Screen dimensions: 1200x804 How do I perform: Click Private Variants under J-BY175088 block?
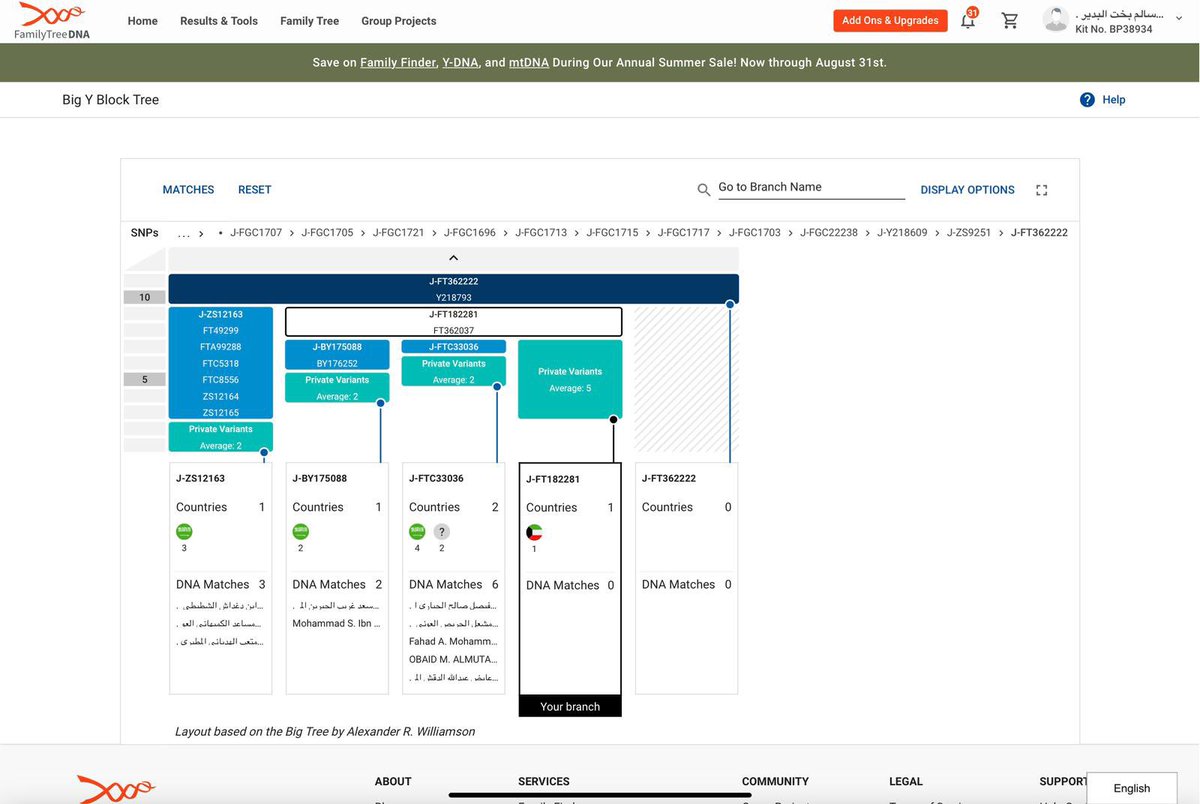[x=337, y=388]
